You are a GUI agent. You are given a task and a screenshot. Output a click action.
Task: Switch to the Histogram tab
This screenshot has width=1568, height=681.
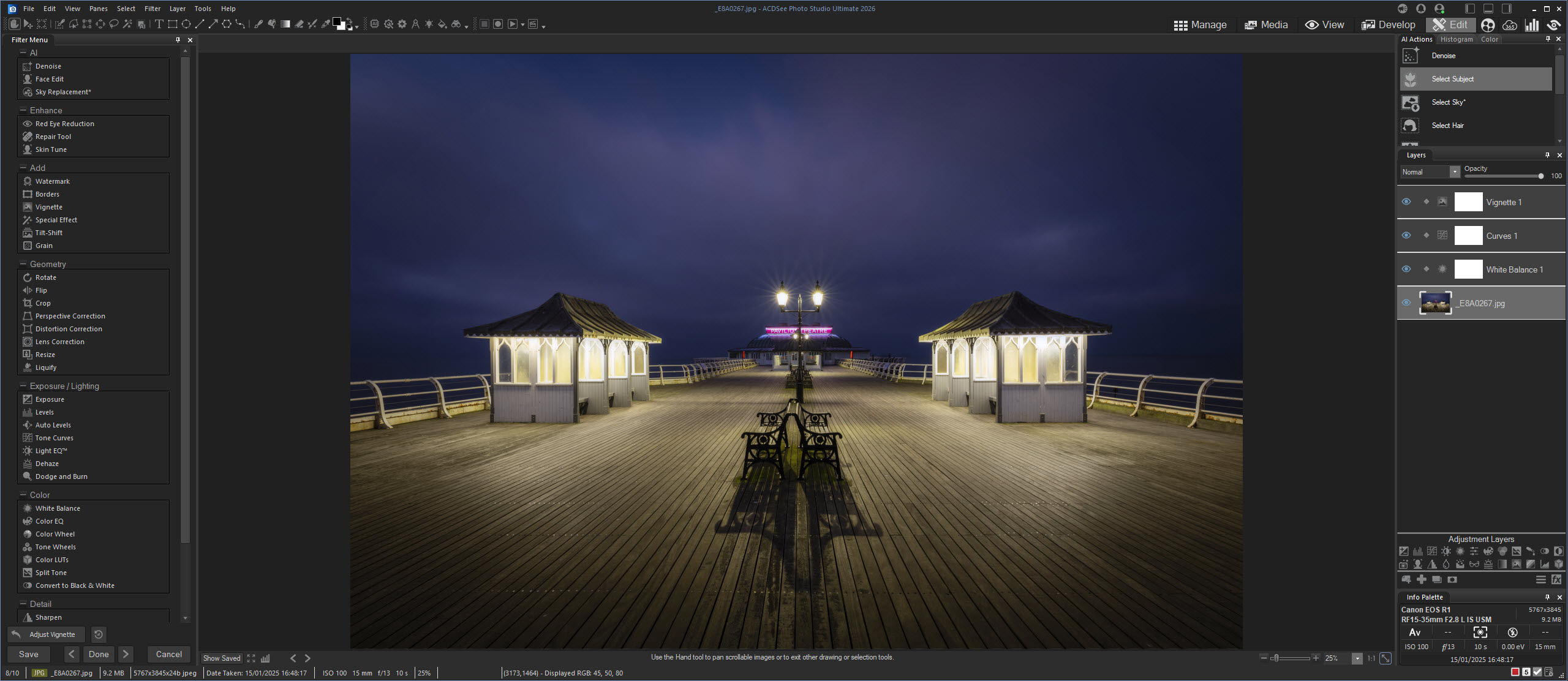1457,39
